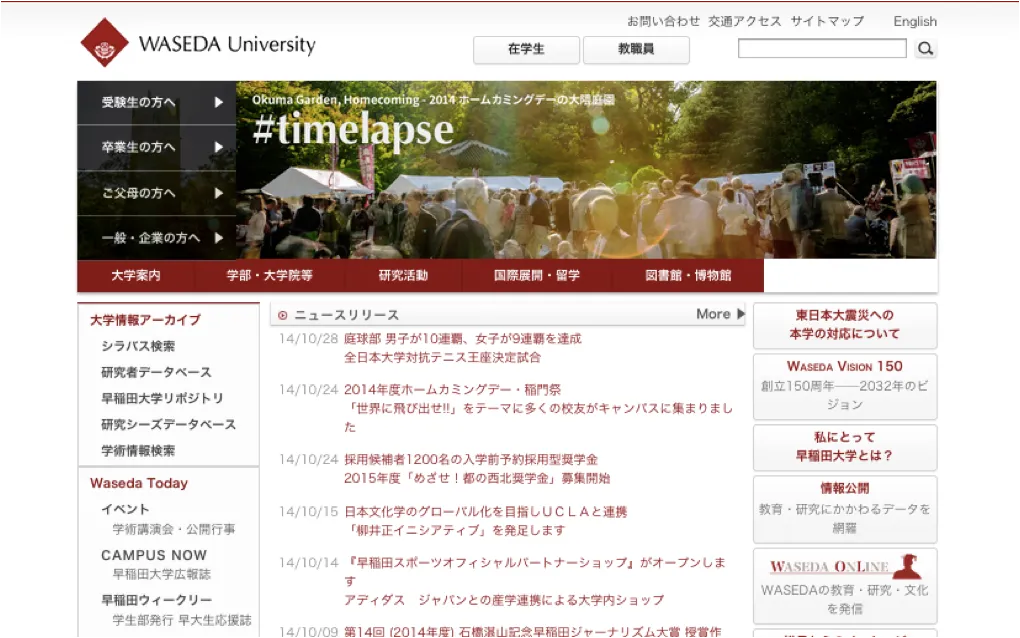This screenshot has width=1020, height=638.
Task: Click More text link in news header
Action: 713,314
